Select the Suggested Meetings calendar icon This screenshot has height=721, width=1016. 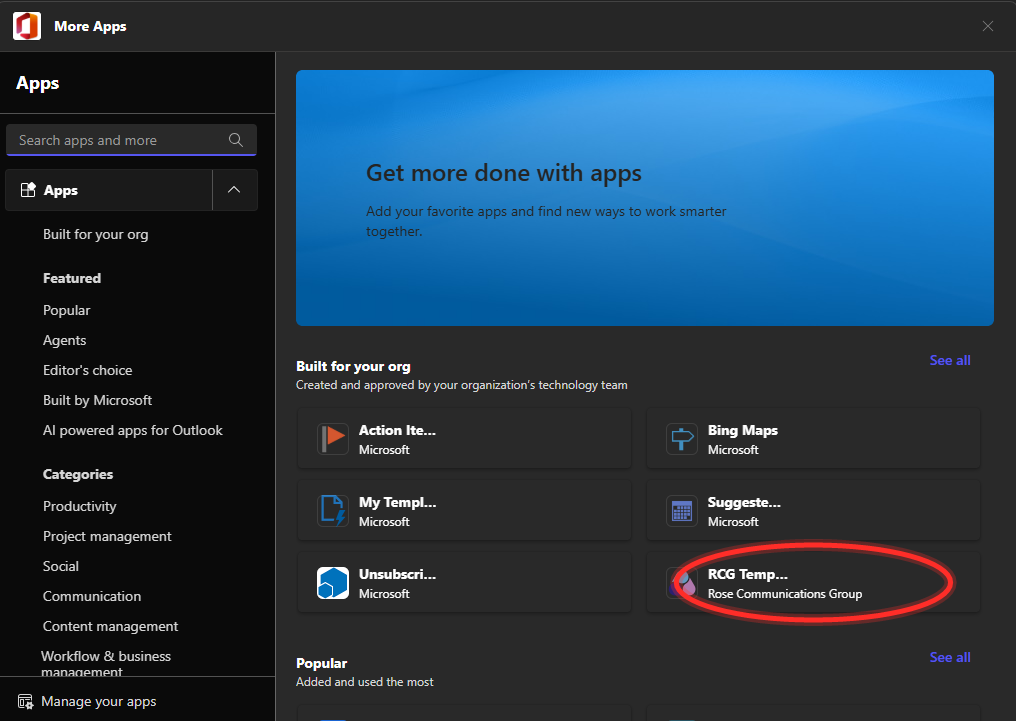point(682,510)
